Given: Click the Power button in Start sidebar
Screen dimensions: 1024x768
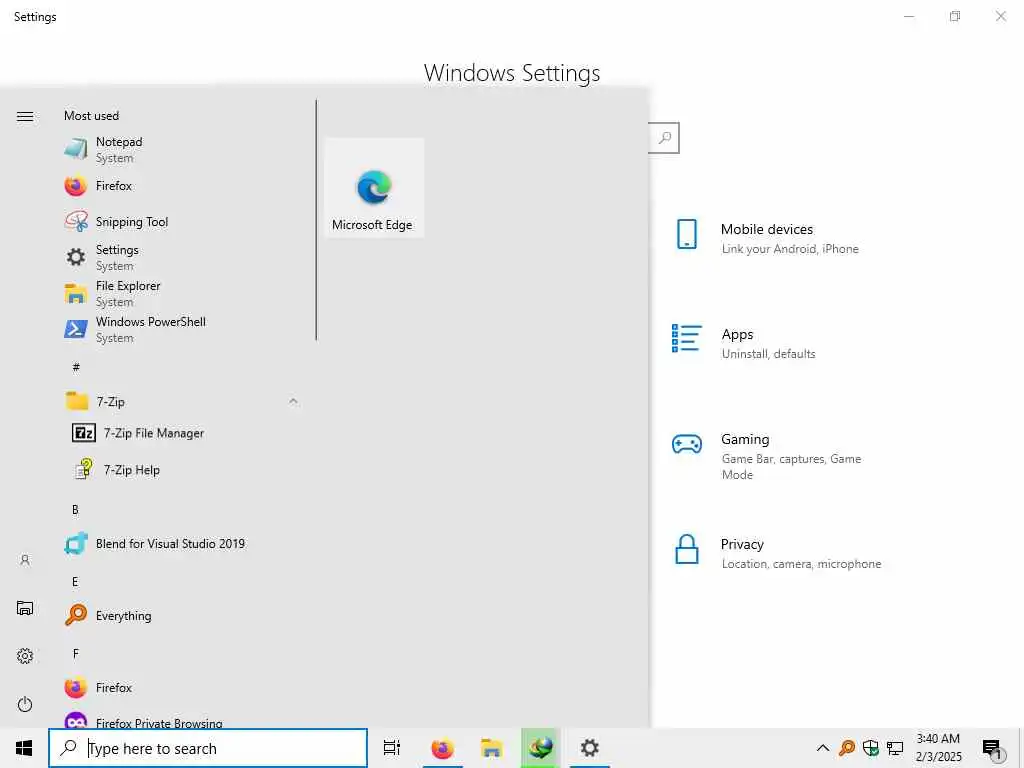Looking at the screenshot, I should coord(25,704).
